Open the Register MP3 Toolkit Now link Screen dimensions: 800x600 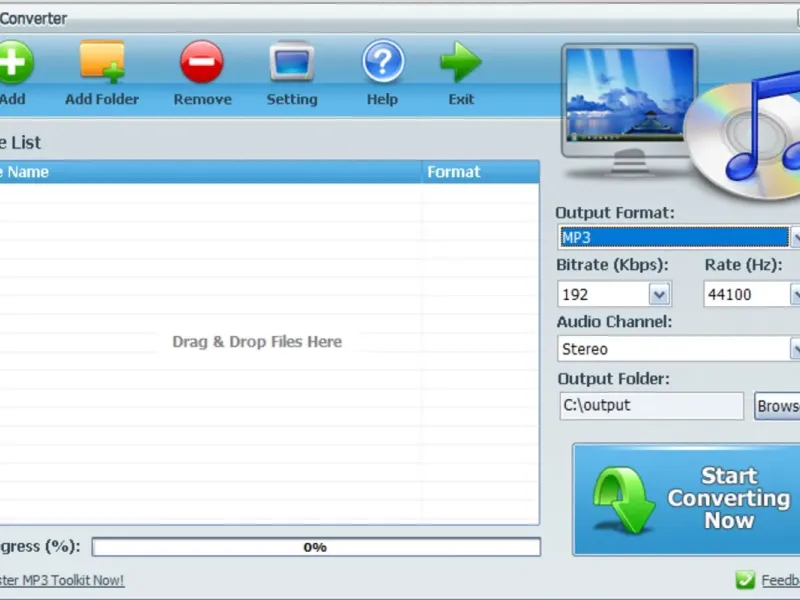(62, 581)
